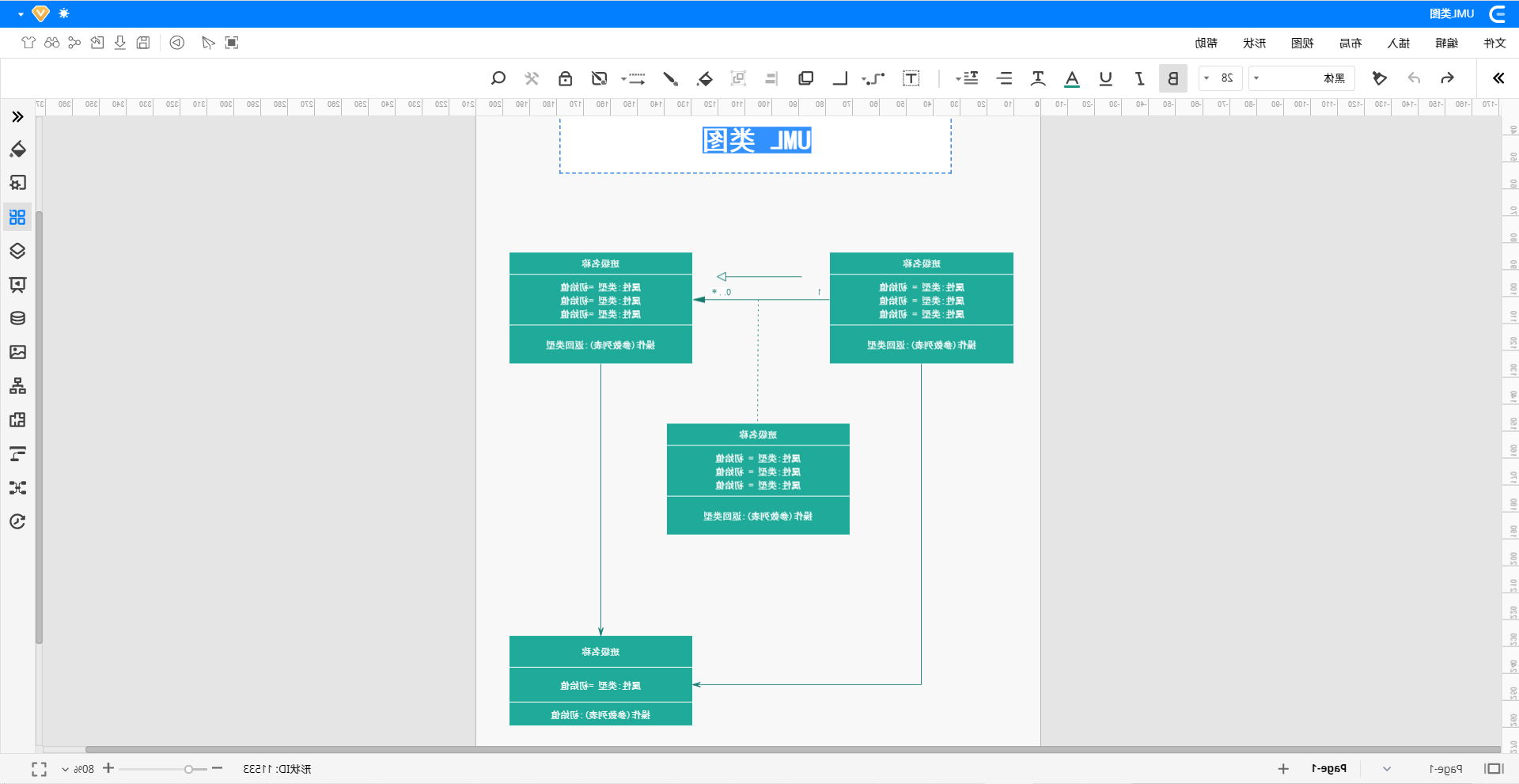
Task: Open the text alignment lines icon
Action: 1005,78
